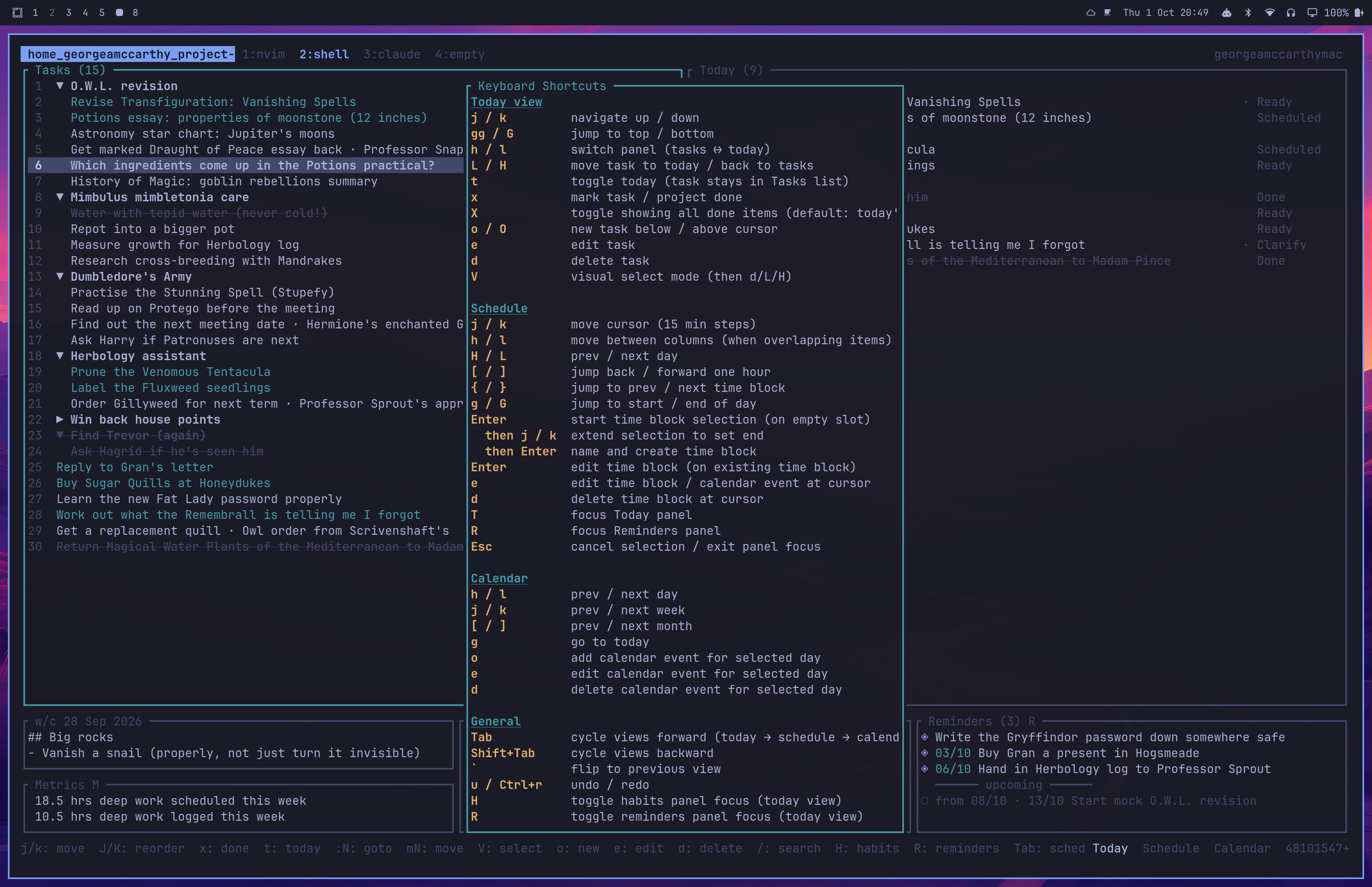Screen dimensions: 1372x887
Task: Collapse the Herbology assistant project
Action: point(60,356)
